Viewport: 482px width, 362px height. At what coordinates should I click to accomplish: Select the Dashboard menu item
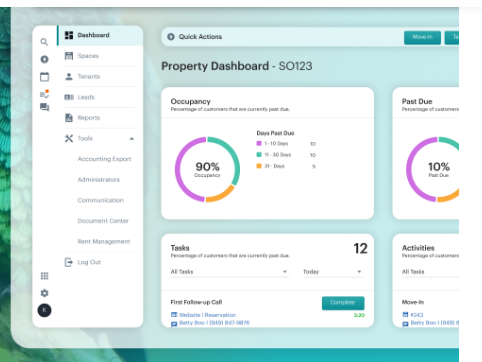tap(100, 35)
